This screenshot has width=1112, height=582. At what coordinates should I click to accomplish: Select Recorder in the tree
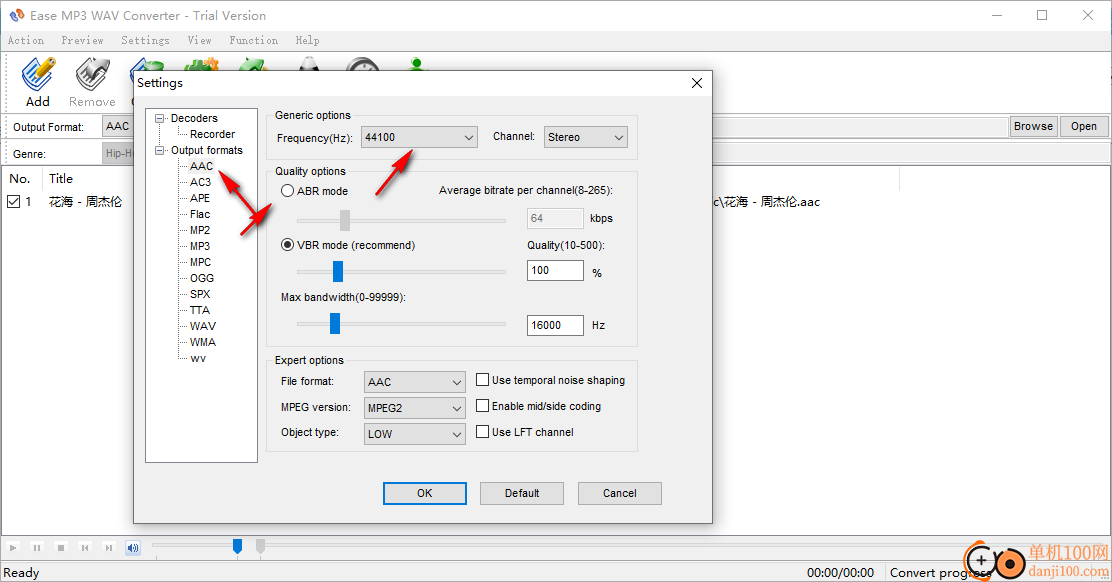pyautogui.click(x=212, y=134)
